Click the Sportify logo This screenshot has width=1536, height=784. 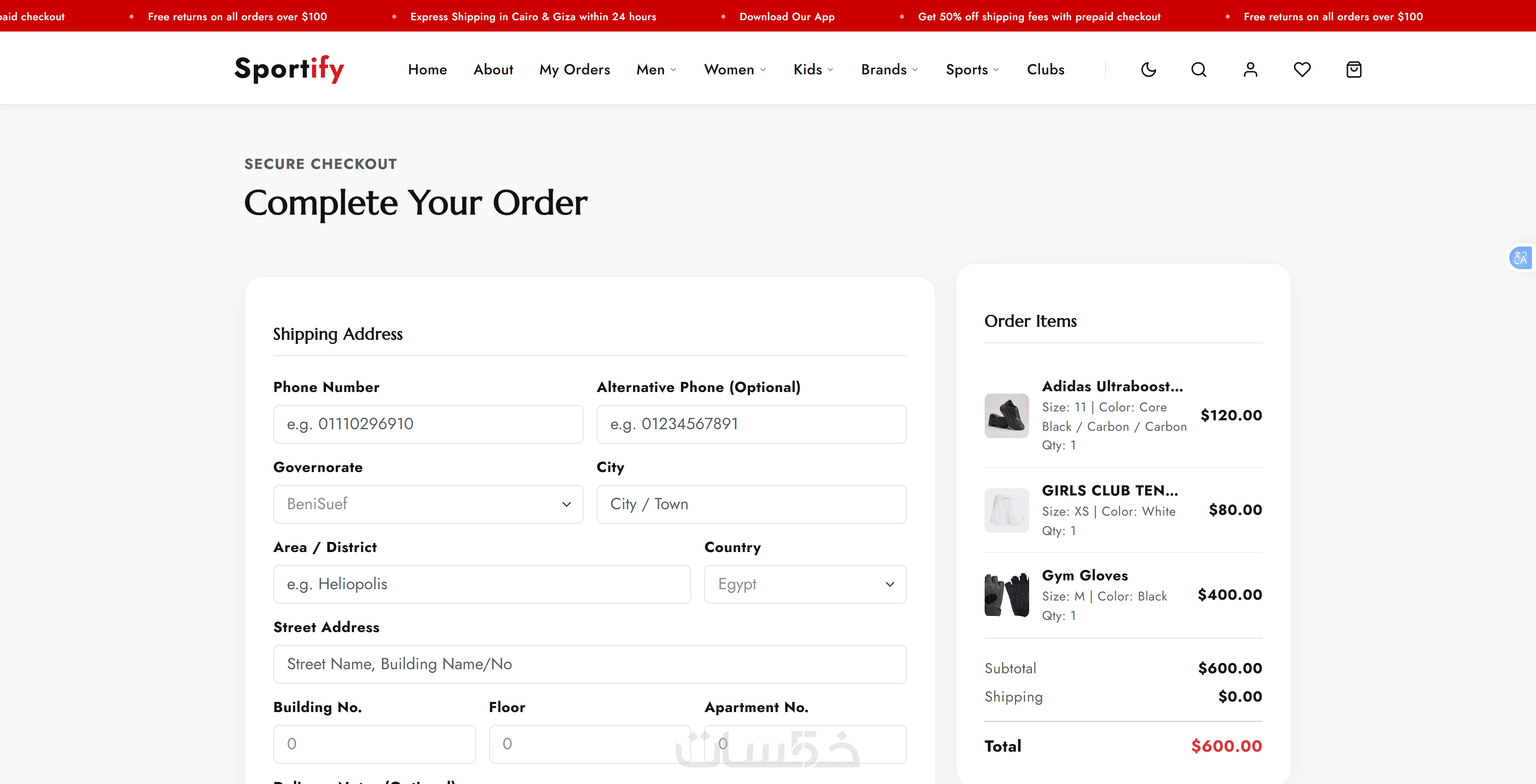pyautogui.click(x=289, y=69)
